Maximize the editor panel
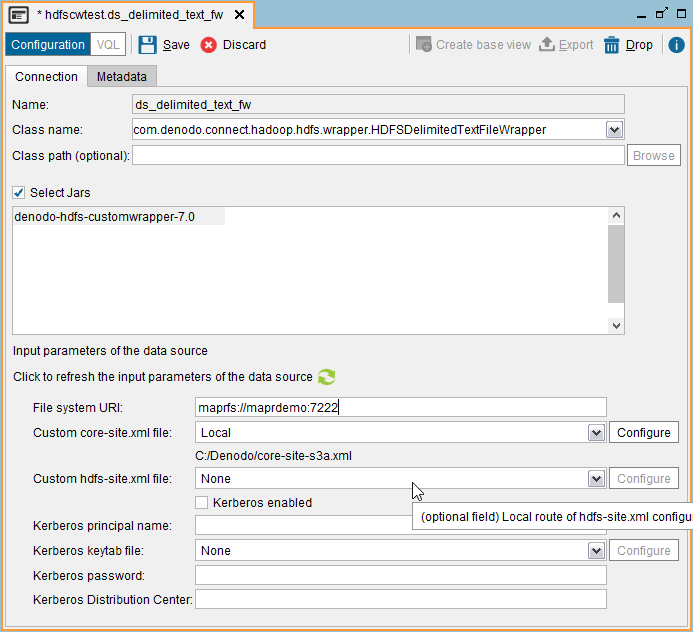 [x=682, y=14]
